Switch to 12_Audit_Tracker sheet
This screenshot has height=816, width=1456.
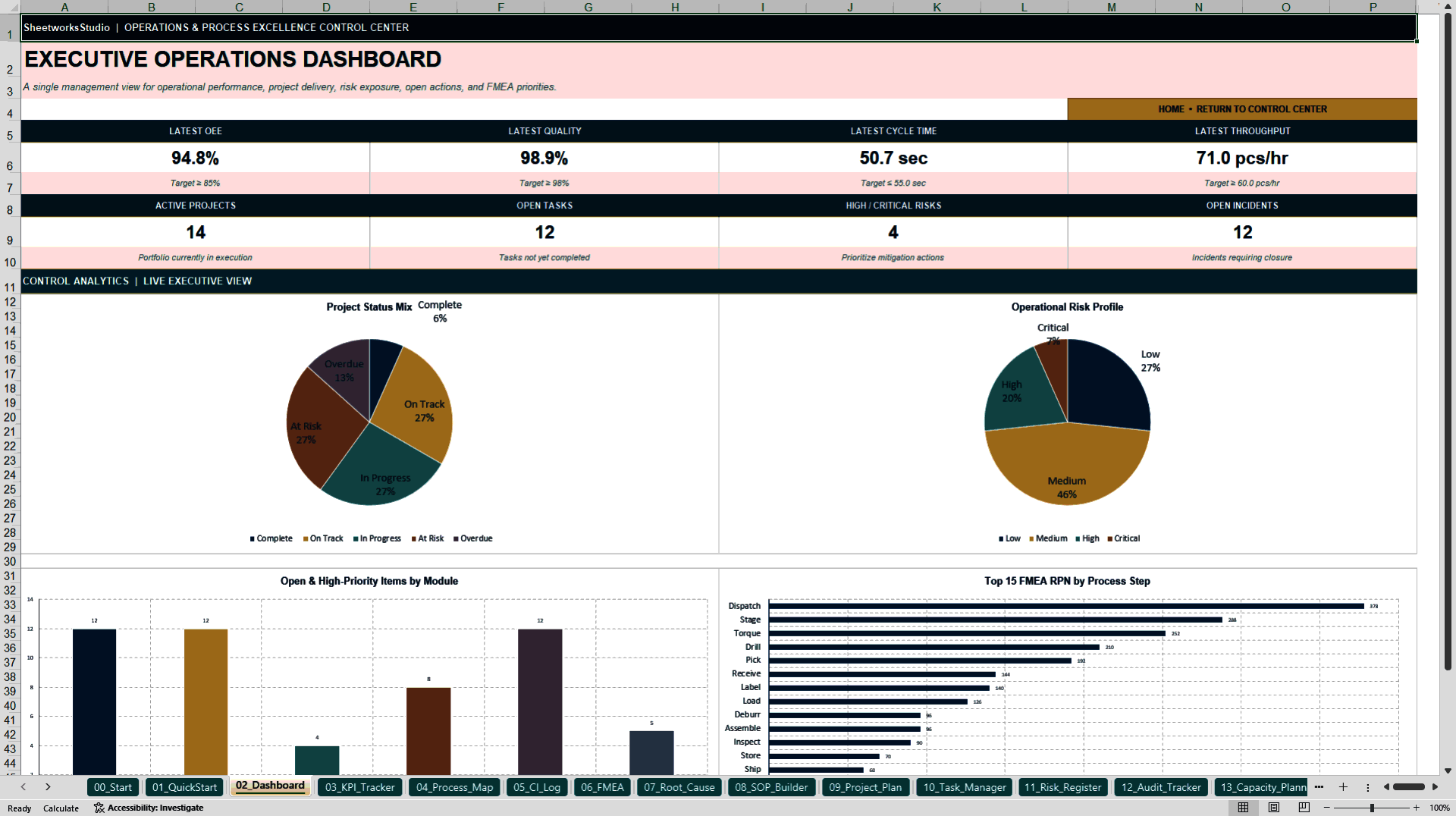point(1161,787)
